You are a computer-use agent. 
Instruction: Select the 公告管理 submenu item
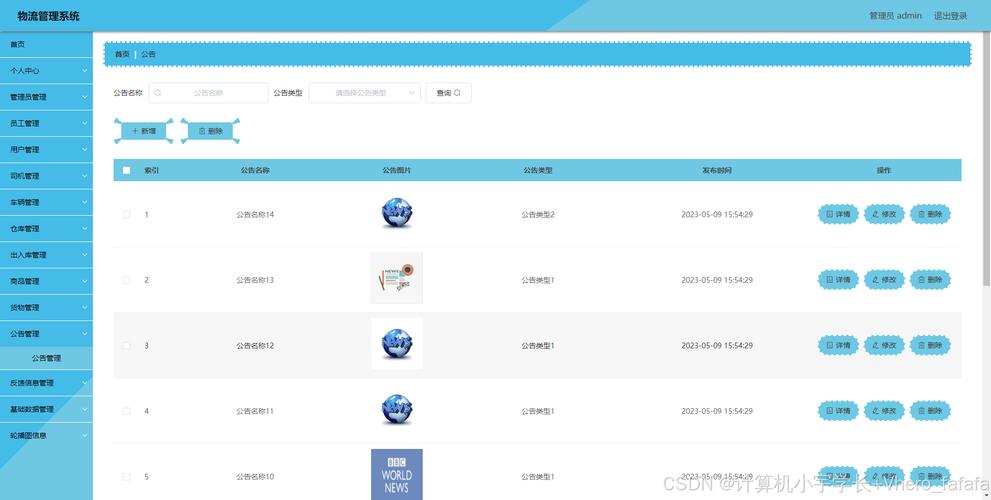(46, 358)
